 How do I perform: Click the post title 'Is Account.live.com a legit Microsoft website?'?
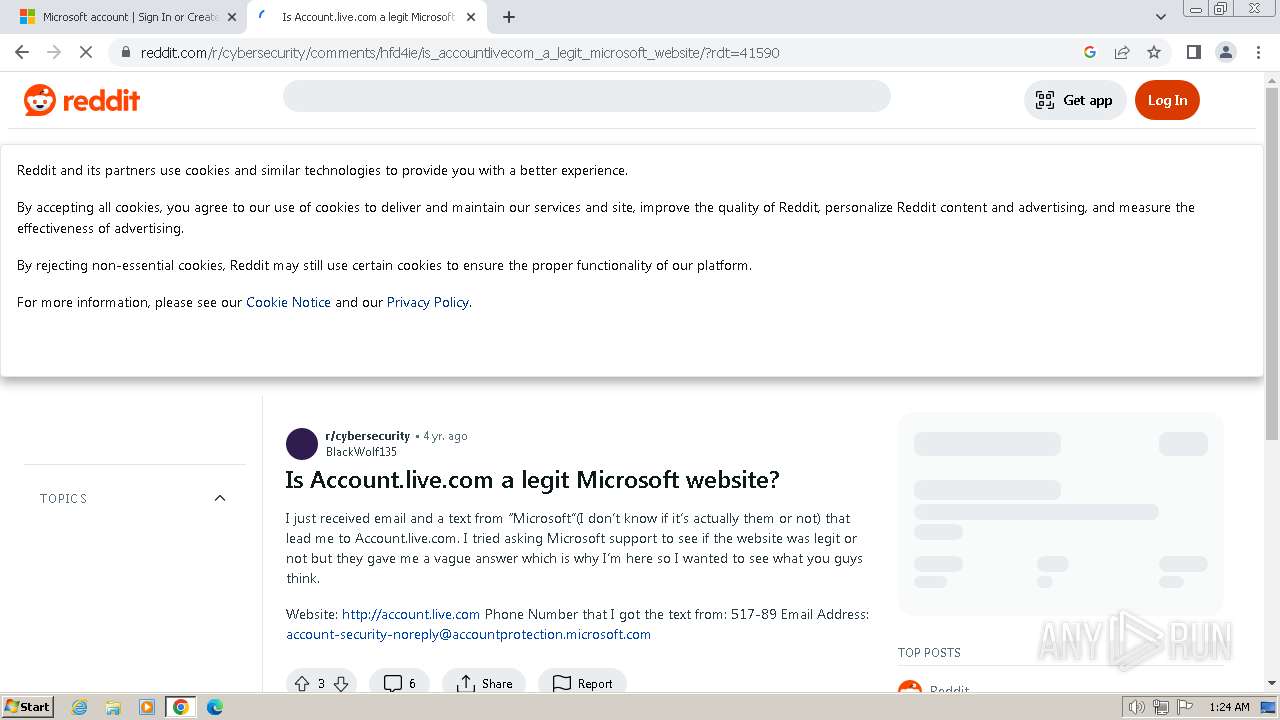[532, 480]
